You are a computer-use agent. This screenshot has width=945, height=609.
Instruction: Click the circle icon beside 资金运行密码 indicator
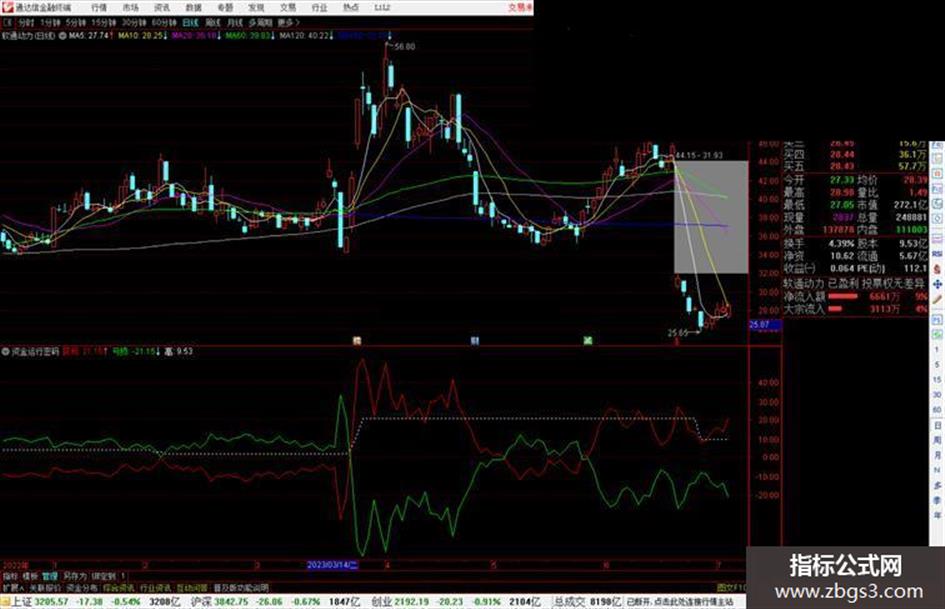5,351
